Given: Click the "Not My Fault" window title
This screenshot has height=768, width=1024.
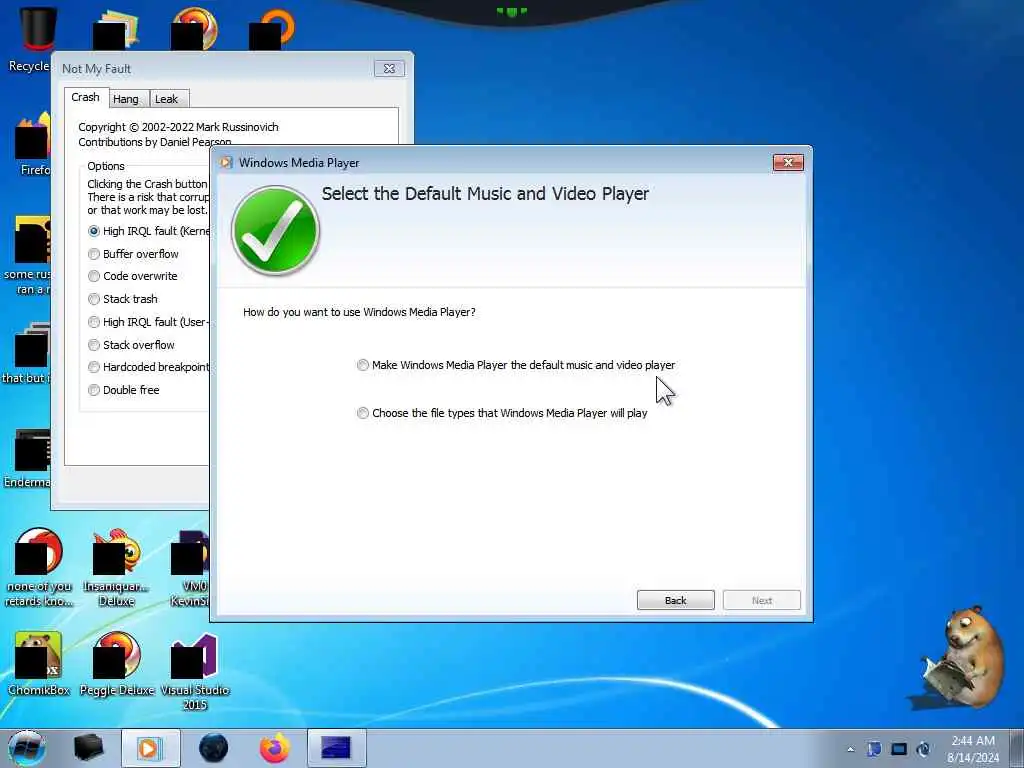Looking at the screenshot, I should point(97,69).
